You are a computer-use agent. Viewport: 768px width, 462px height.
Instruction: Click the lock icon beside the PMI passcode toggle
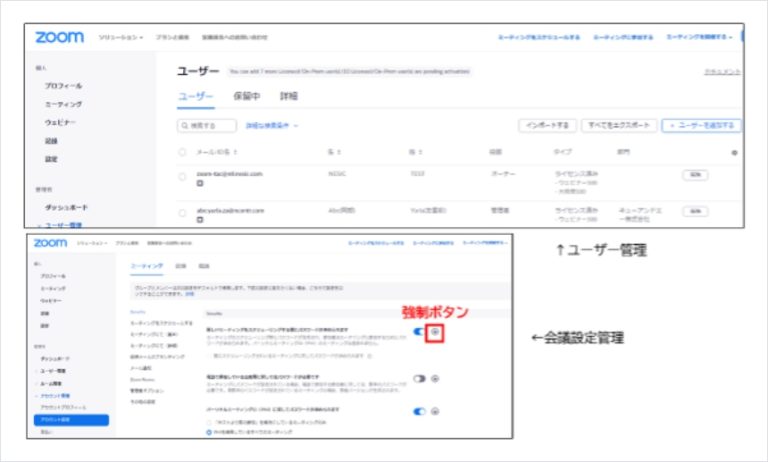click(x=434, y=409)
